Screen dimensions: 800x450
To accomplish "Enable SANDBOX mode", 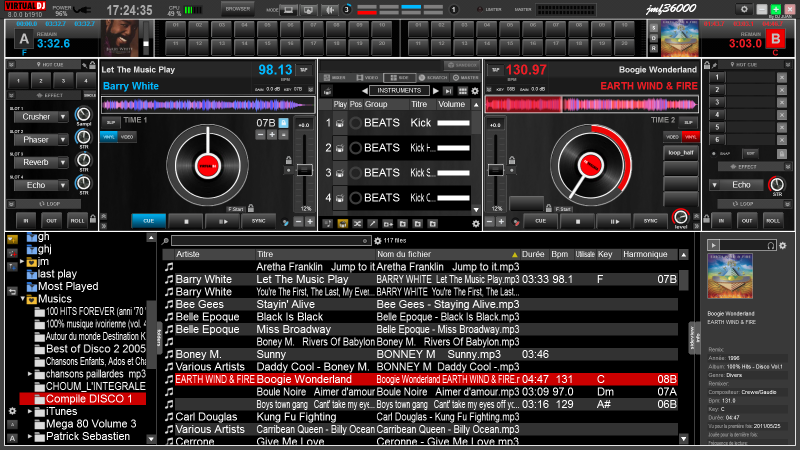I will 462,65.
